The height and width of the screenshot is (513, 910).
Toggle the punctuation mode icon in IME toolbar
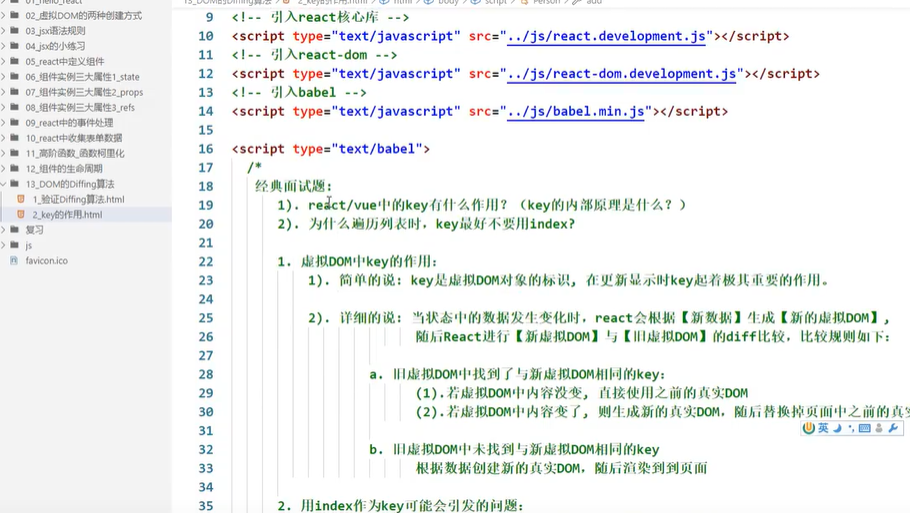click(851, 428)
